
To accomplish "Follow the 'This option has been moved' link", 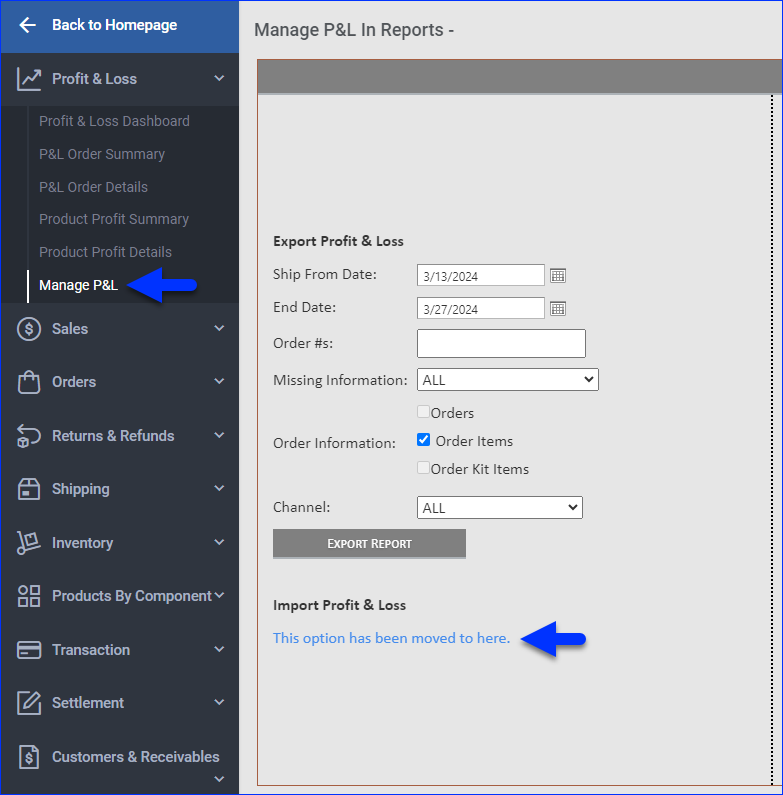I will (x=391, y=638).
